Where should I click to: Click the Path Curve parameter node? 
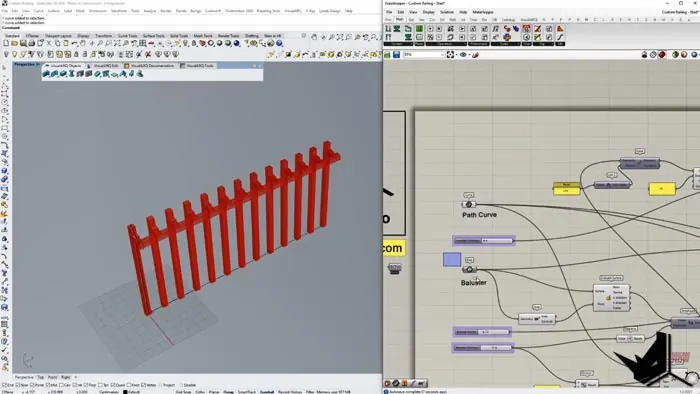click(x=469, y=204)
